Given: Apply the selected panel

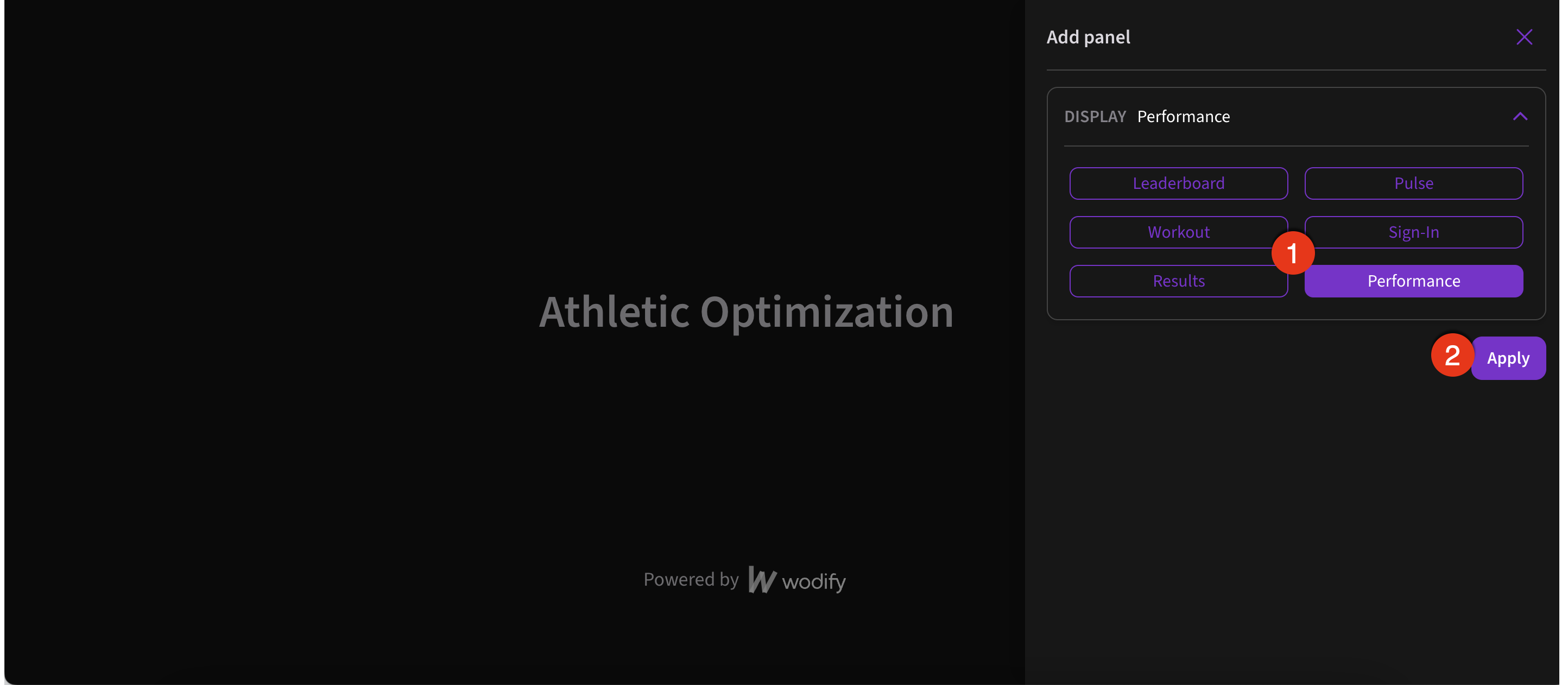Looking at the screenshot, I should pos(1508,358).
